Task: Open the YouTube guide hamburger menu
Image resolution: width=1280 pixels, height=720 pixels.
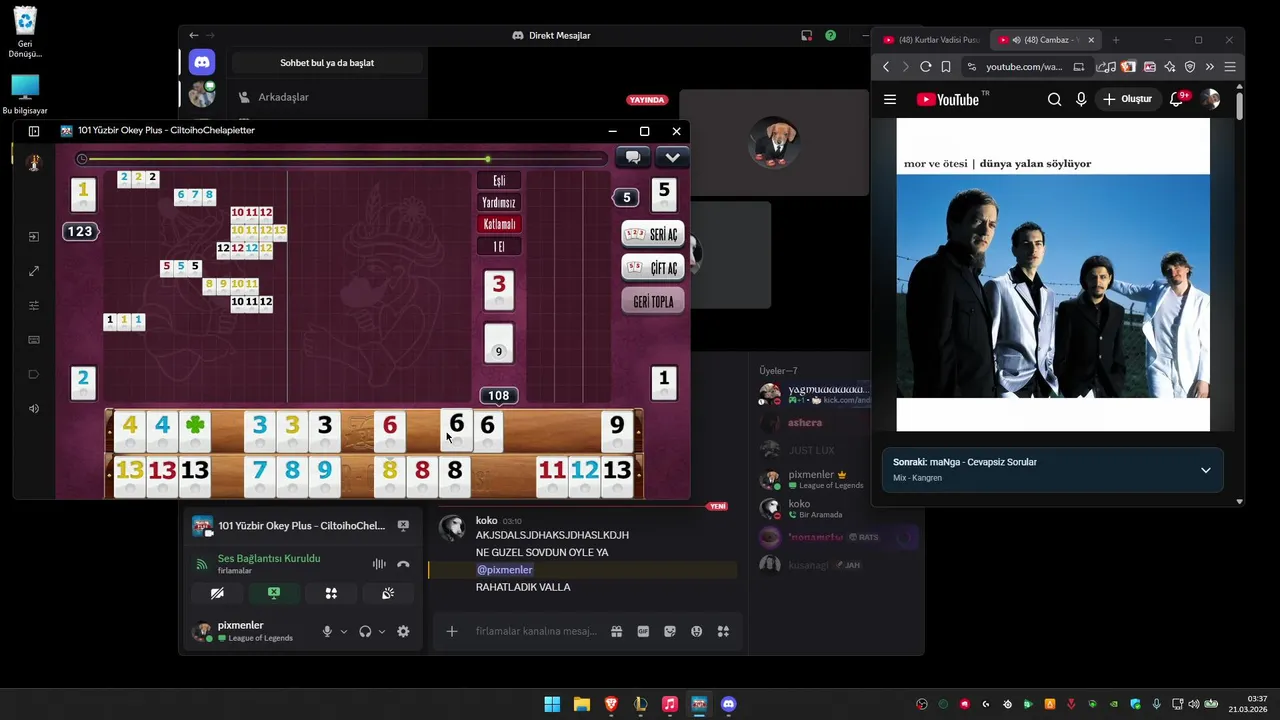Action: (x=890, y=99)
